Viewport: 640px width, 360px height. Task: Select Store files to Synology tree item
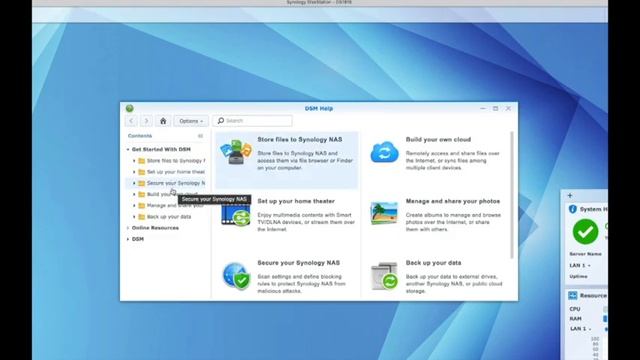pos(176,161)
